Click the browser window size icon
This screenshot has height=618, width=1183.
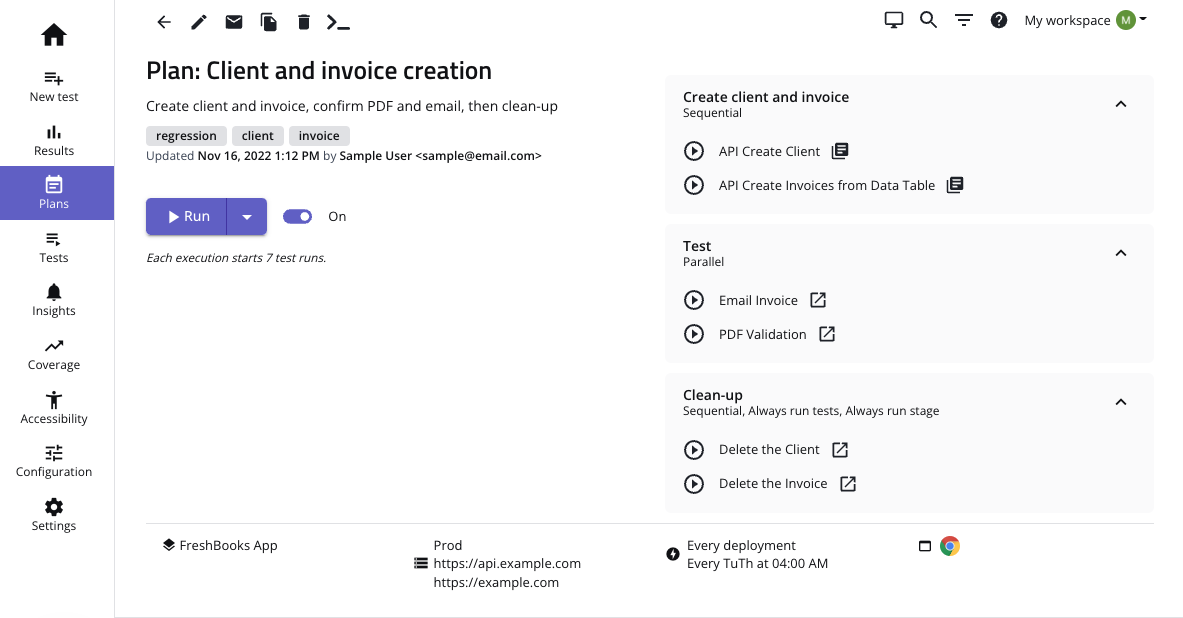[x=924, y=546]
